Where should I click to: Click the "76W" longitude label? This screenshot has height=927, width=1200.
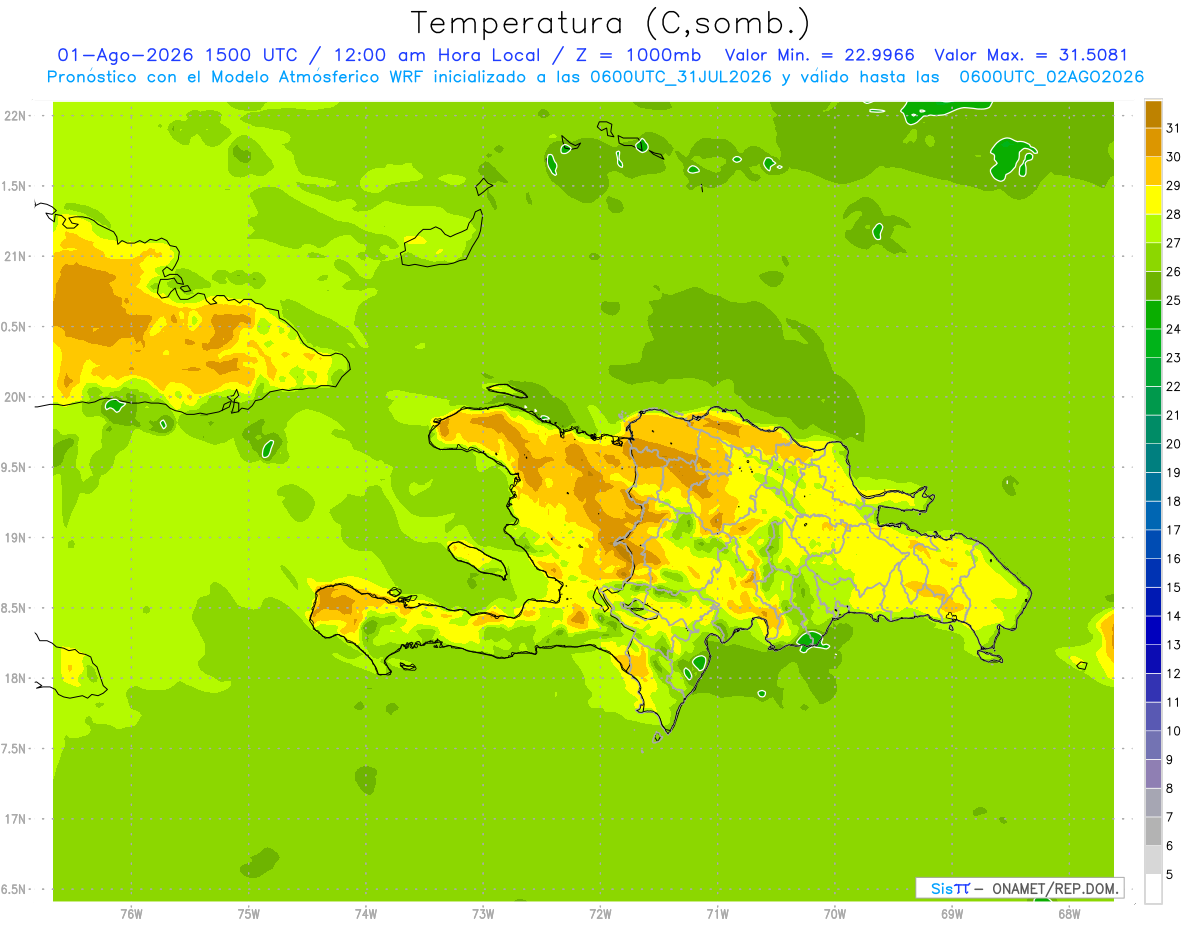tap(131, 914)
